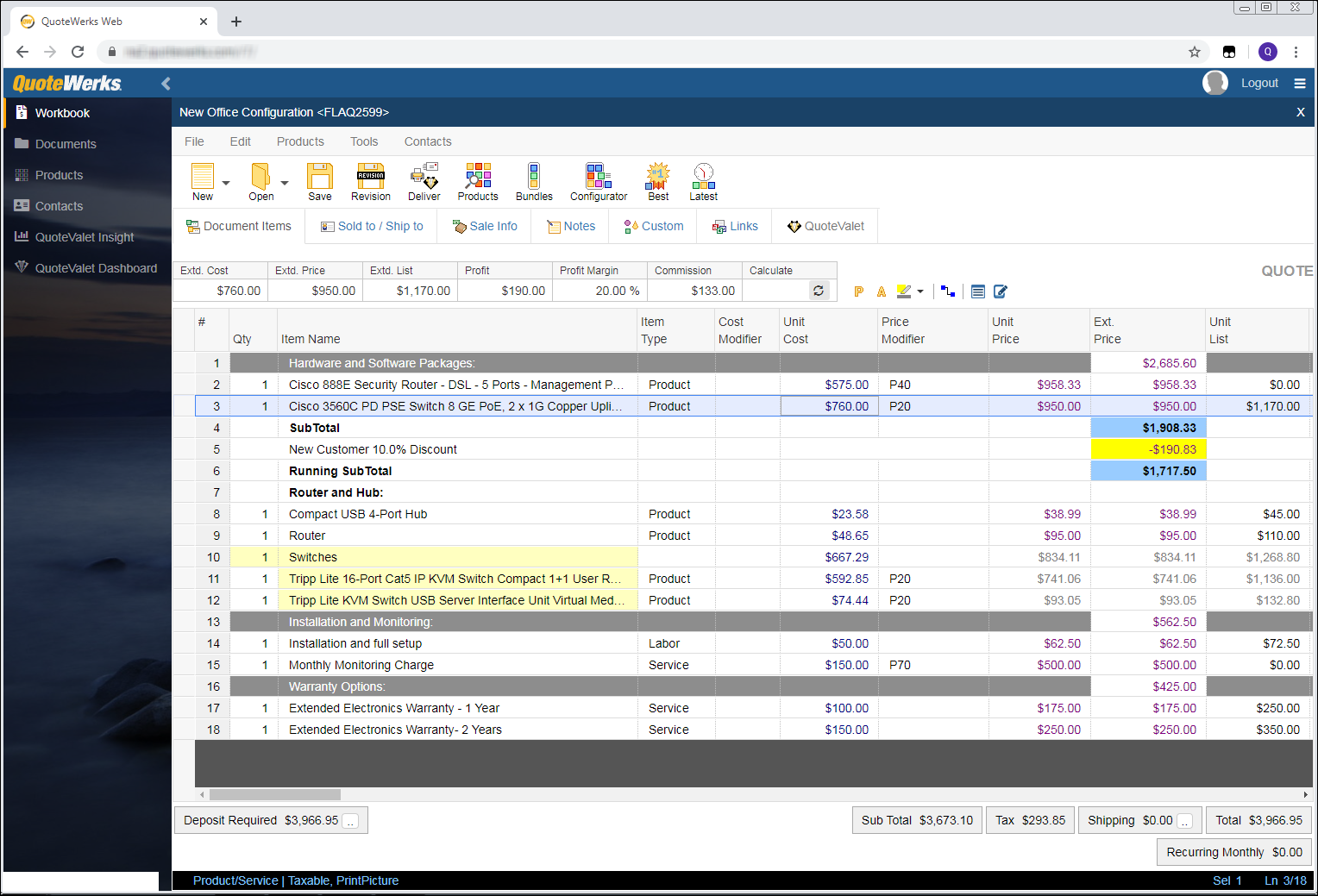Open the highlight color dropdown arrow

pyautogui.click(x=920, y=291)
